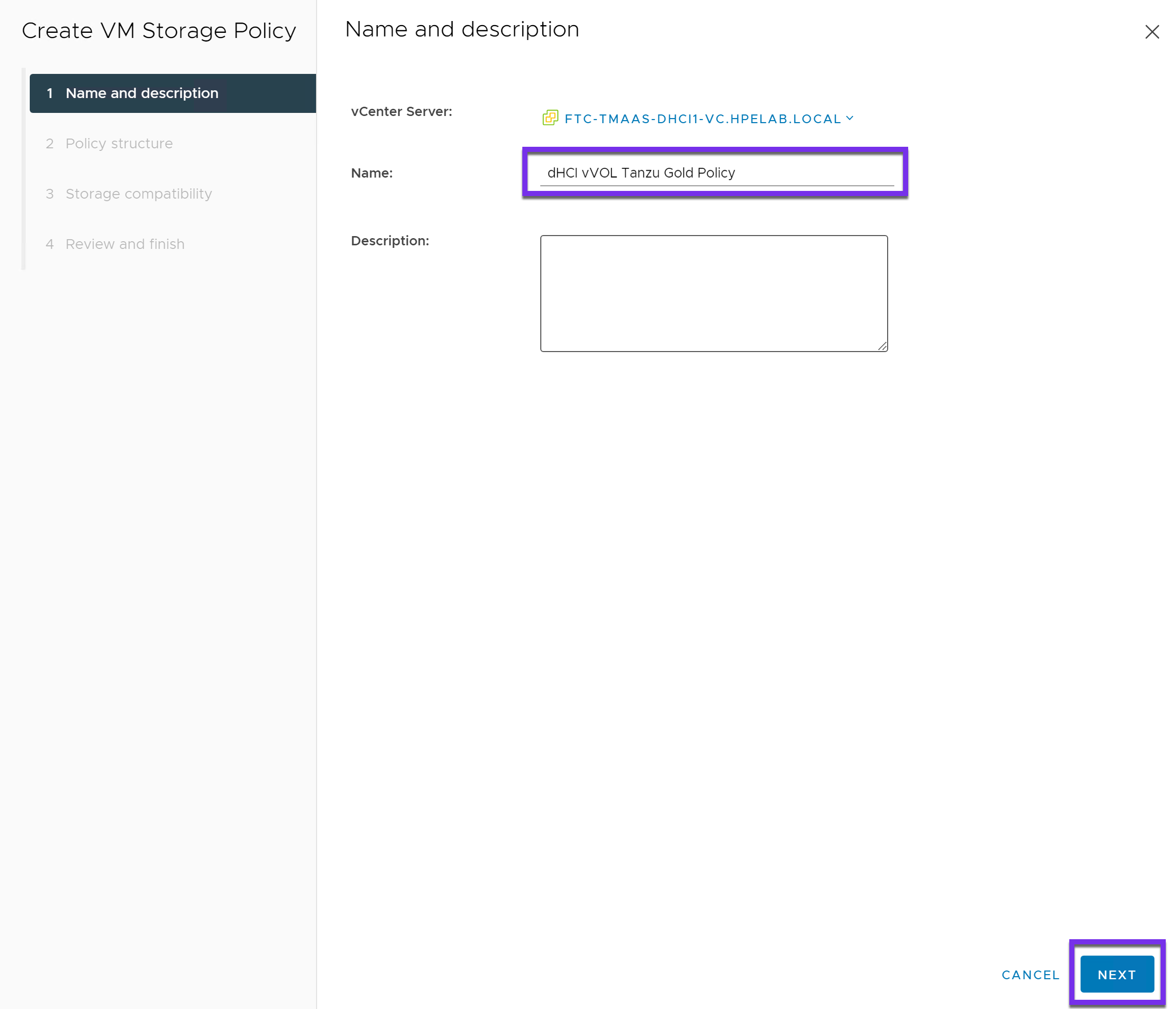Screen dimensions: 1176x1009
Task: Jump to Review and finish step
Action: coord(125,244)
